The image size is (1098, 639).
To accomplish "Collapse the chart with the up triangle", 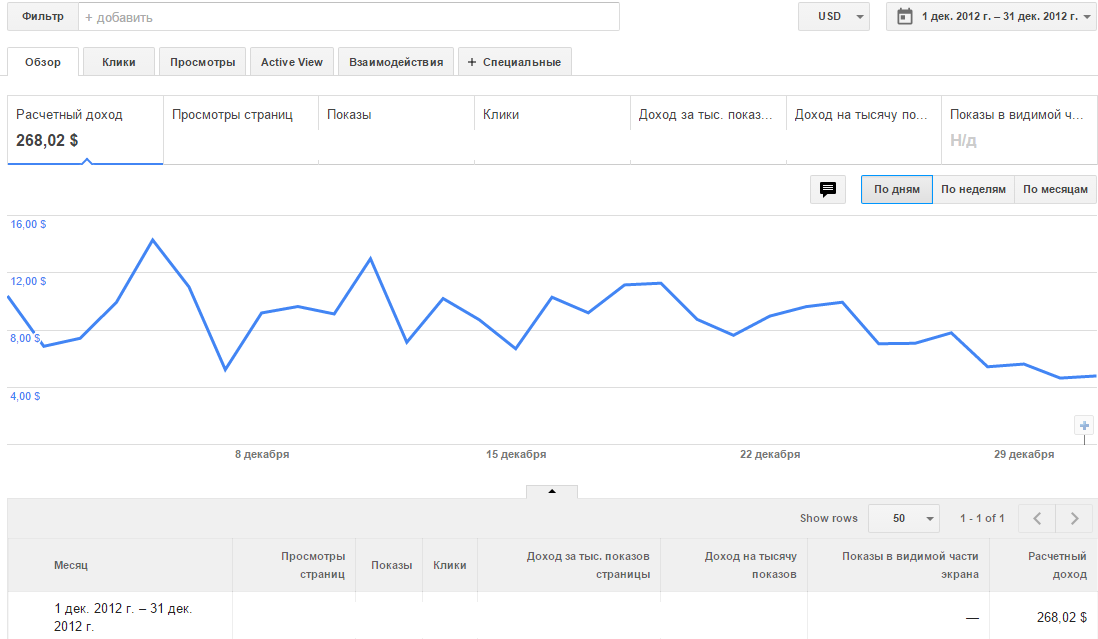I will pos(552,491).
